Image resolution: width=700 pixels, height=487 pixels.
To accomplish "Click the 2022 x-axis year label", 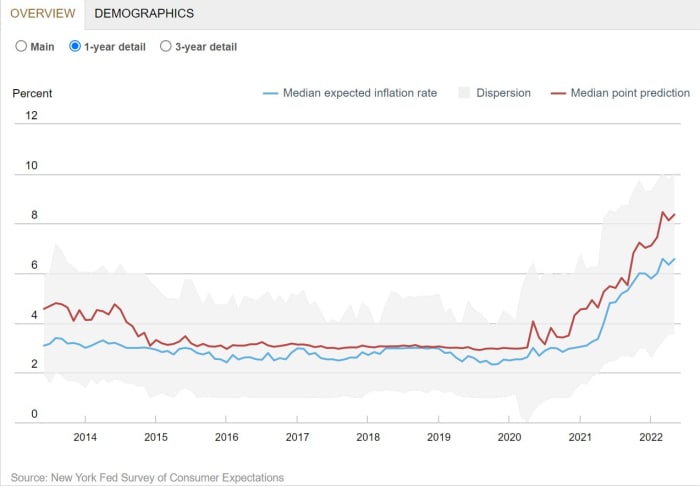I will pos(651,437).
